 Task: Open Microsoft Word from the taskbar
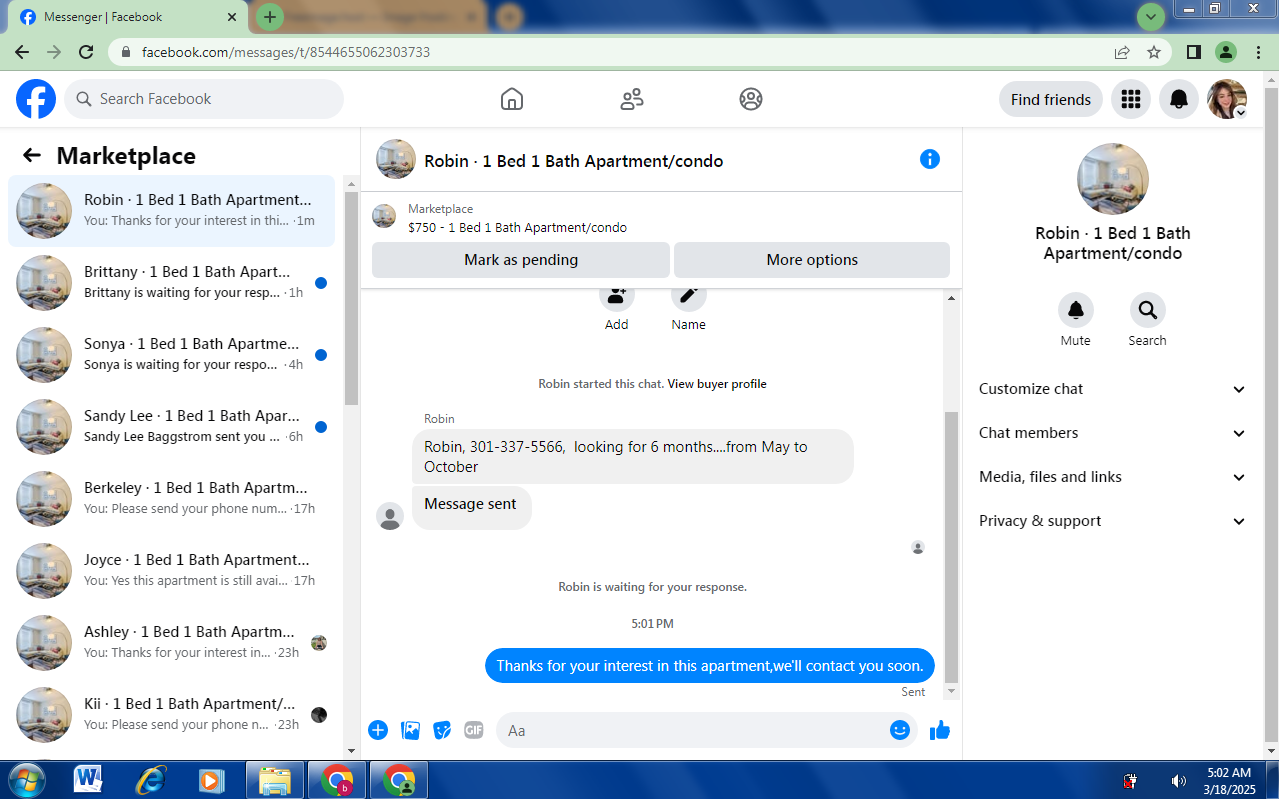tap(88, 780)
